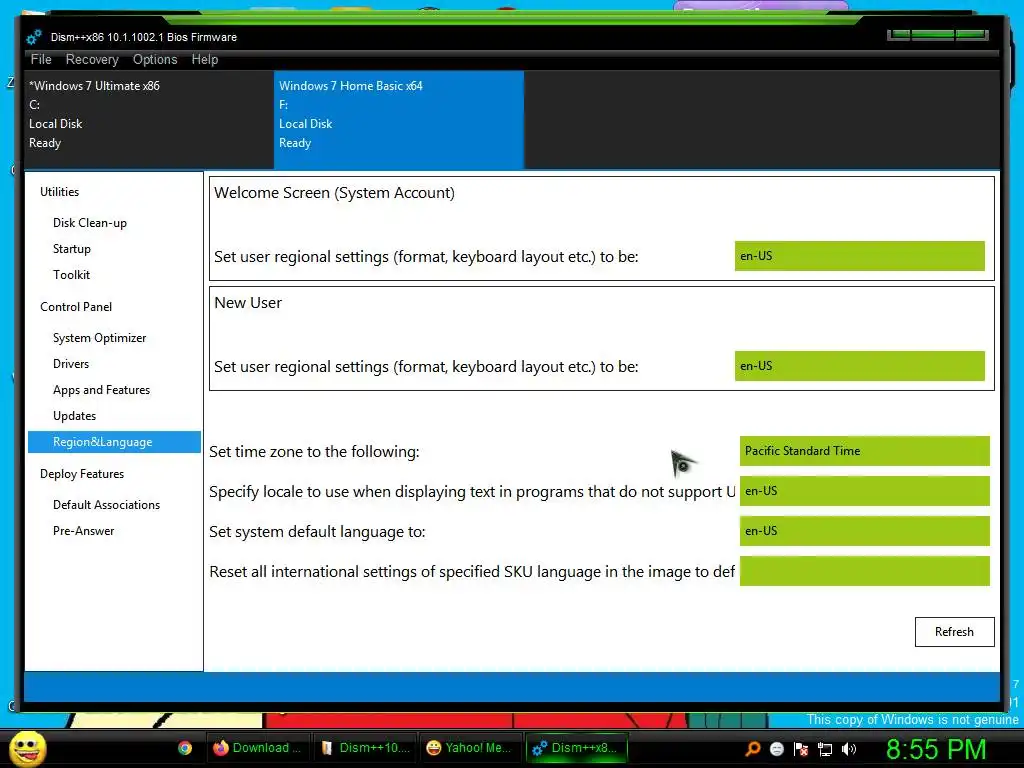Launch Chrome from the taskbar
The height and width of the screenshot is (768, 1024).
[185, 748]
